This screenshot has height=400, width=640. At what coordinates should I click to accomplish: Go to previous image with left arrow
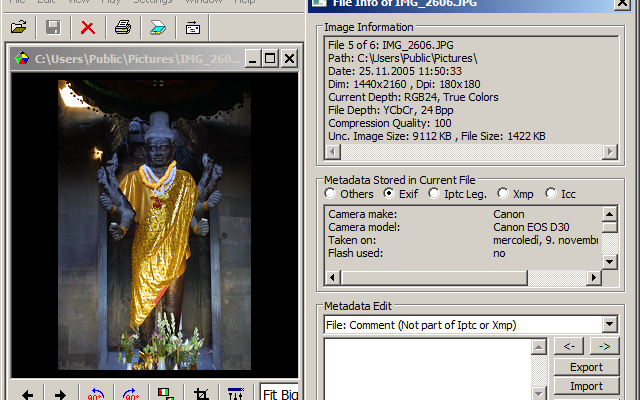[x=28, y=394]
